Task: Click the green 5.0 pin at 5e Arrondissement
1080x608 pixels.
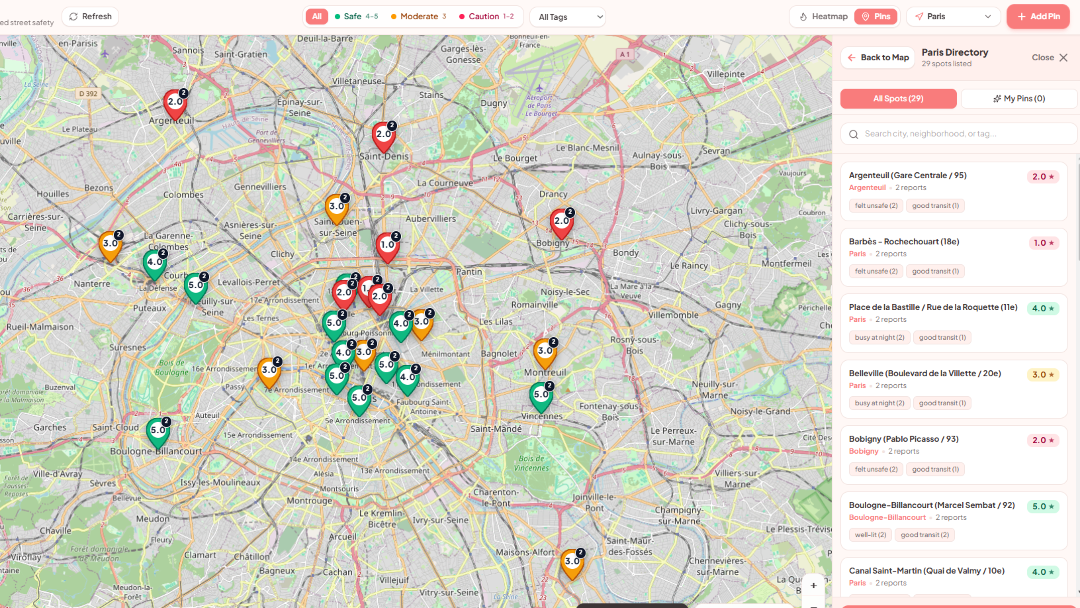Action: (x=360, y=400)
